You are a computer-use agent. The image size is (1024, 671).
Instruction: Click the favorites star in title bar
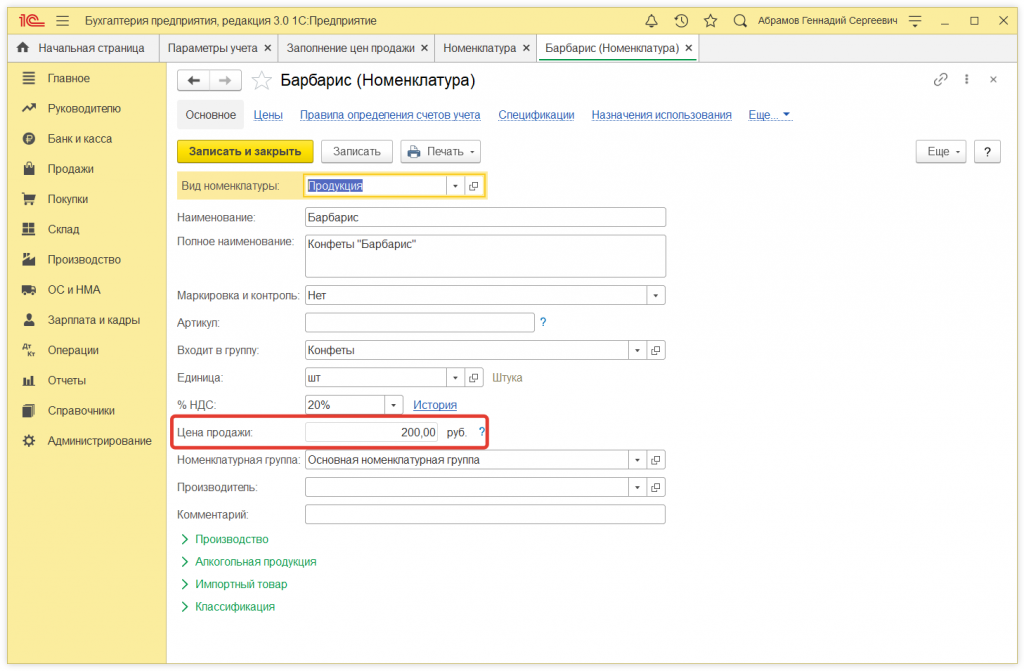click(710, 20)
